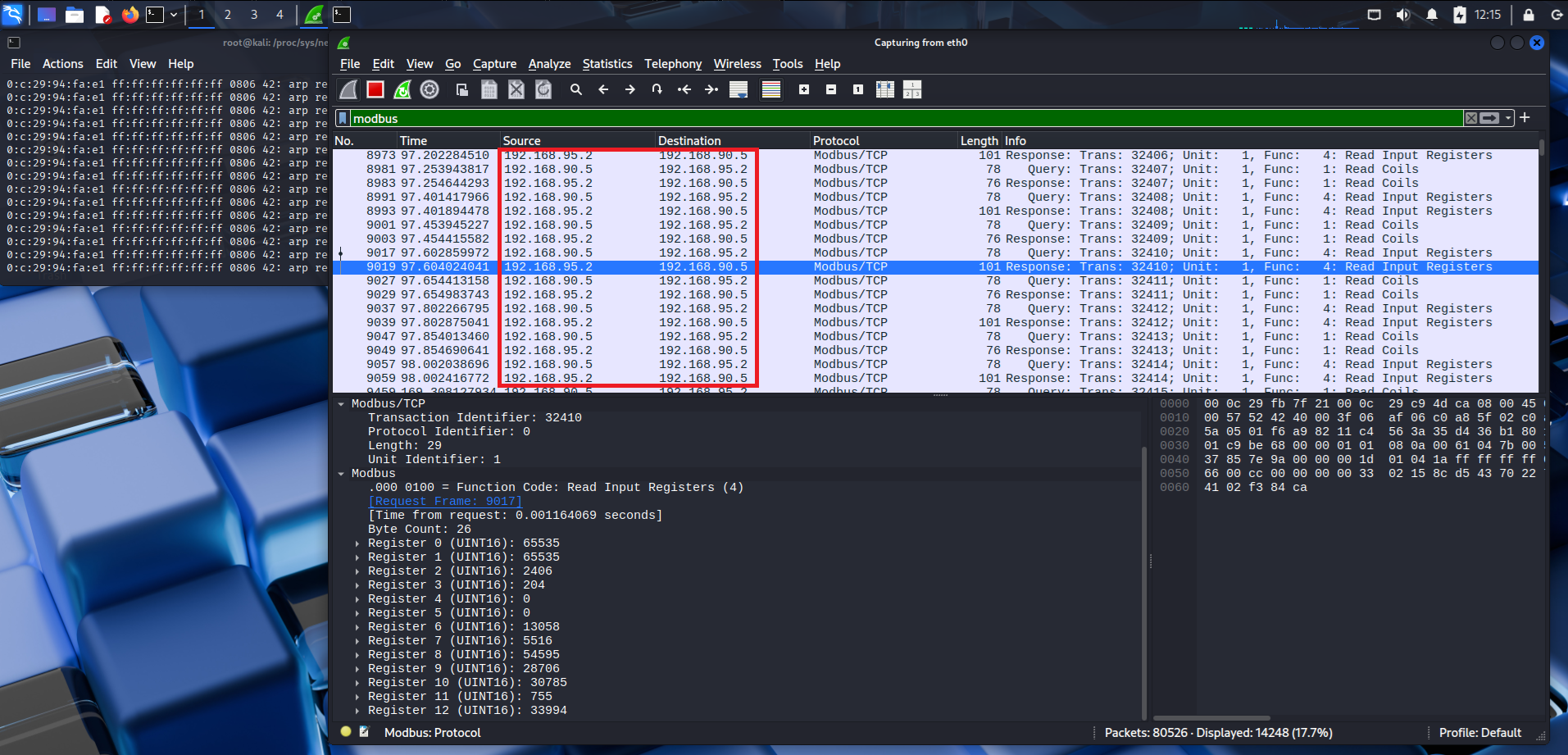Click the go to first packet icon
This screenshot has width=1568, height=755.
click(684, 89)
